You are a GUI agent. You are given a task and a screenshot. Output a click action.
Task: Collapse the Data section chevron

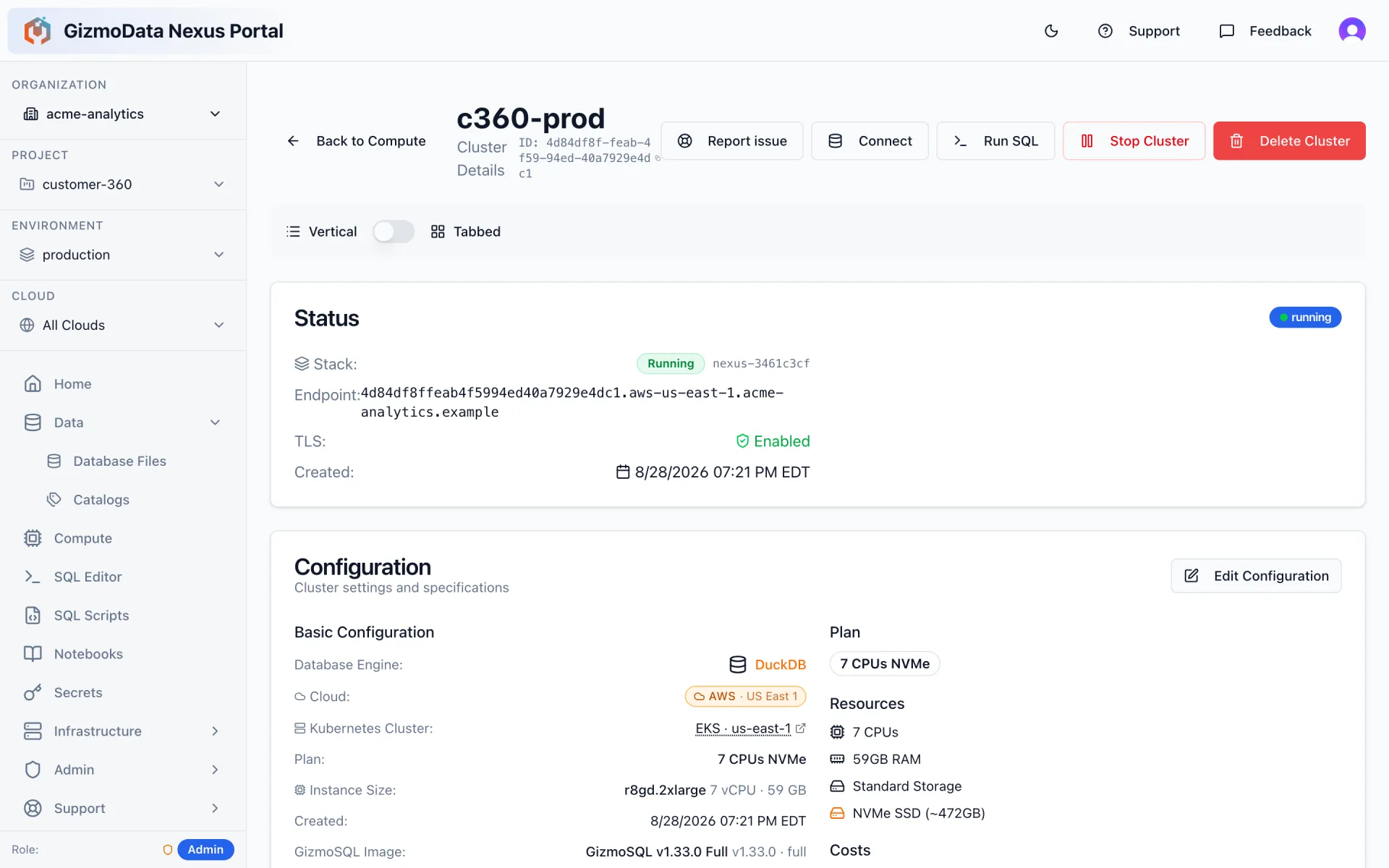[215, 422]
